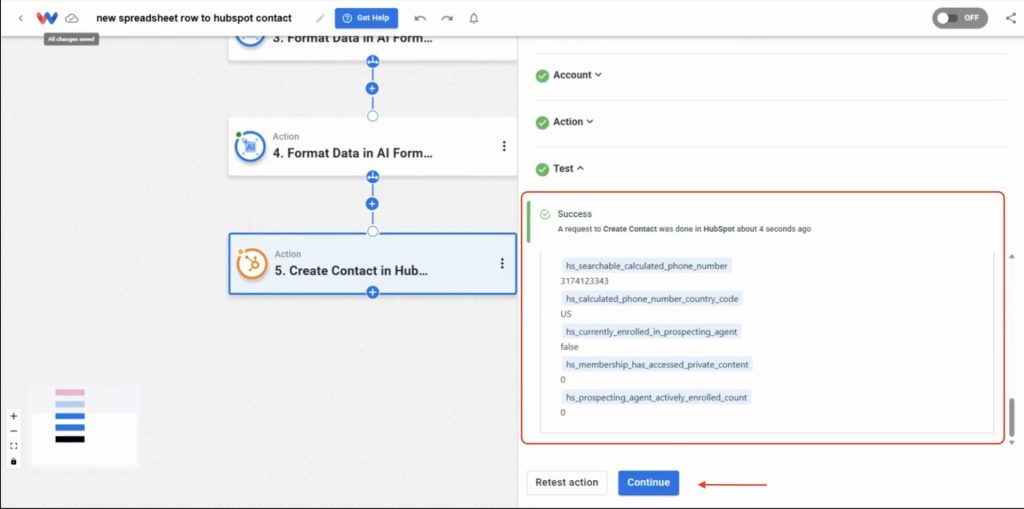Click the green check next to Action
1024x509 pixels.
(542, 123)
